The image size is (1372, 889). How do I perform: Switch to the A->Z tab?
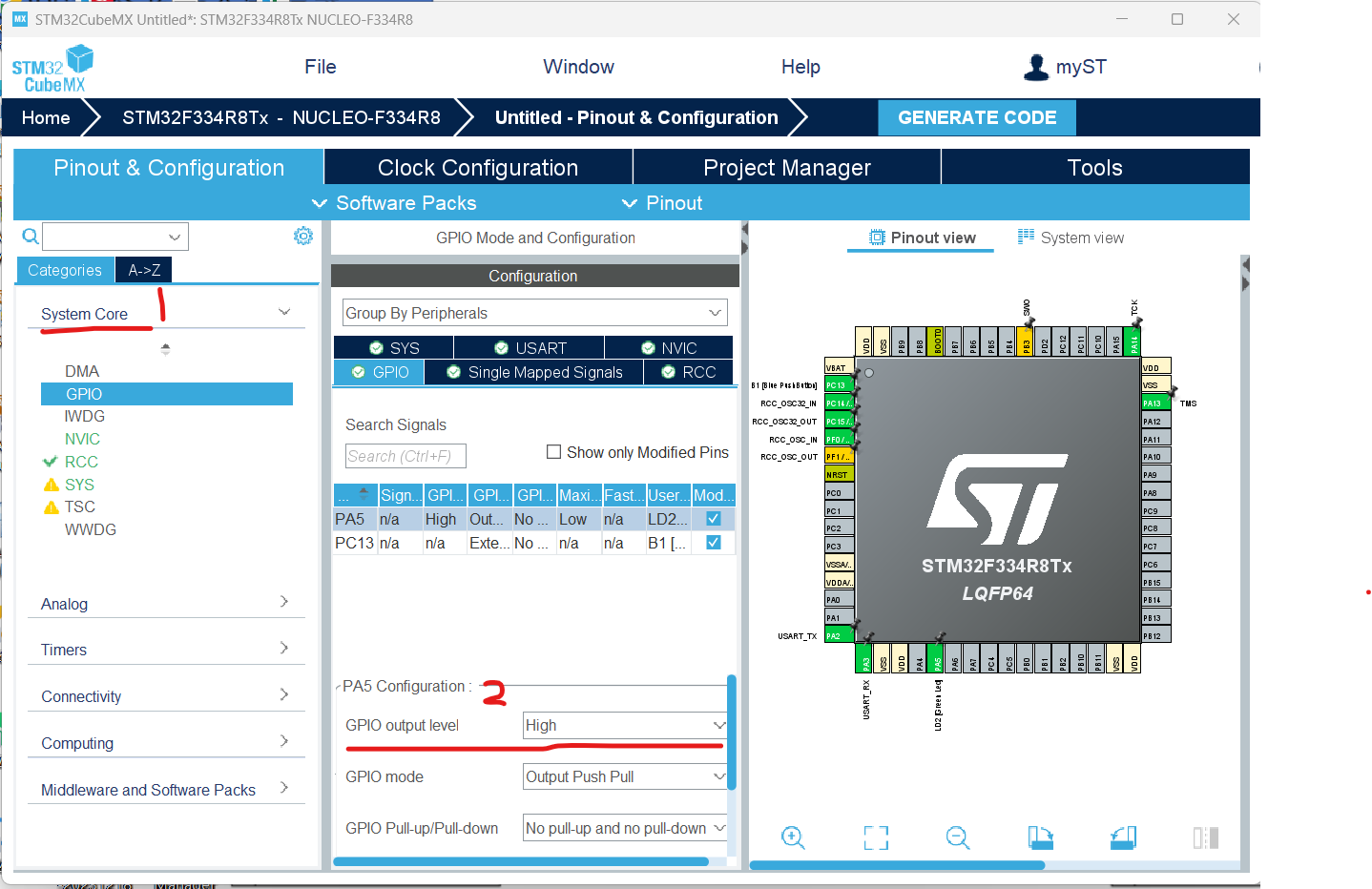pos(144,270)
